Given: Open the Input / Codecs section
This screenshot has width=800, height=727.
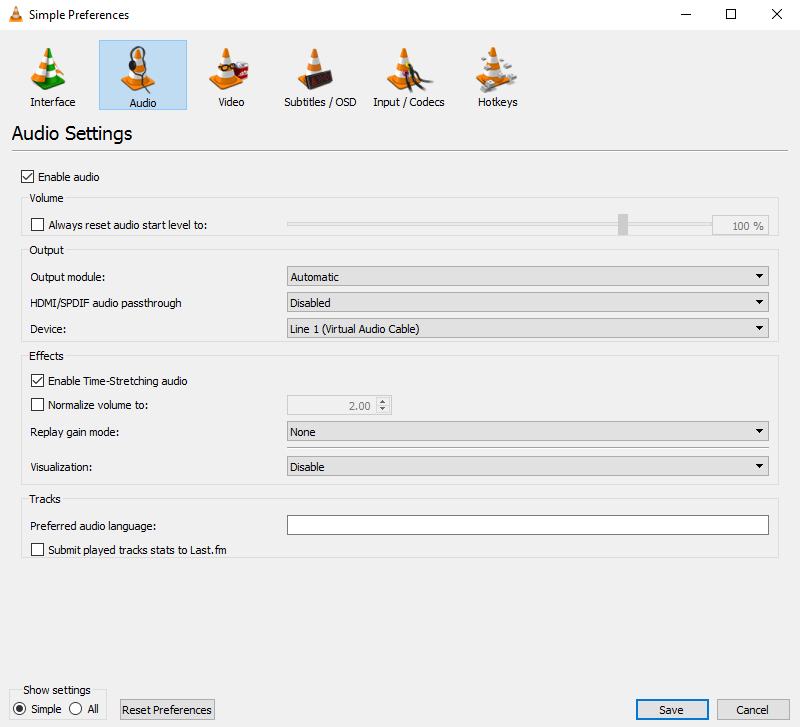Looking at the screenshot, I should (x=408, y=75).
